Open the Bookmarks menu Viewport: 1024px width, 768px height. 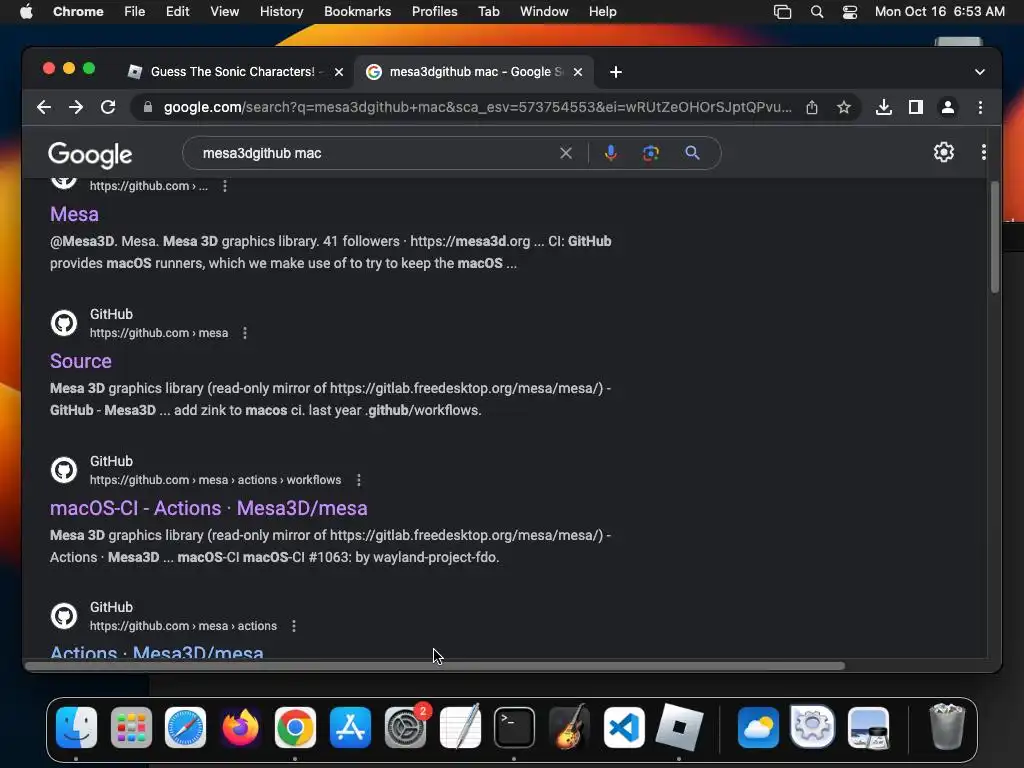coord(358,12)
